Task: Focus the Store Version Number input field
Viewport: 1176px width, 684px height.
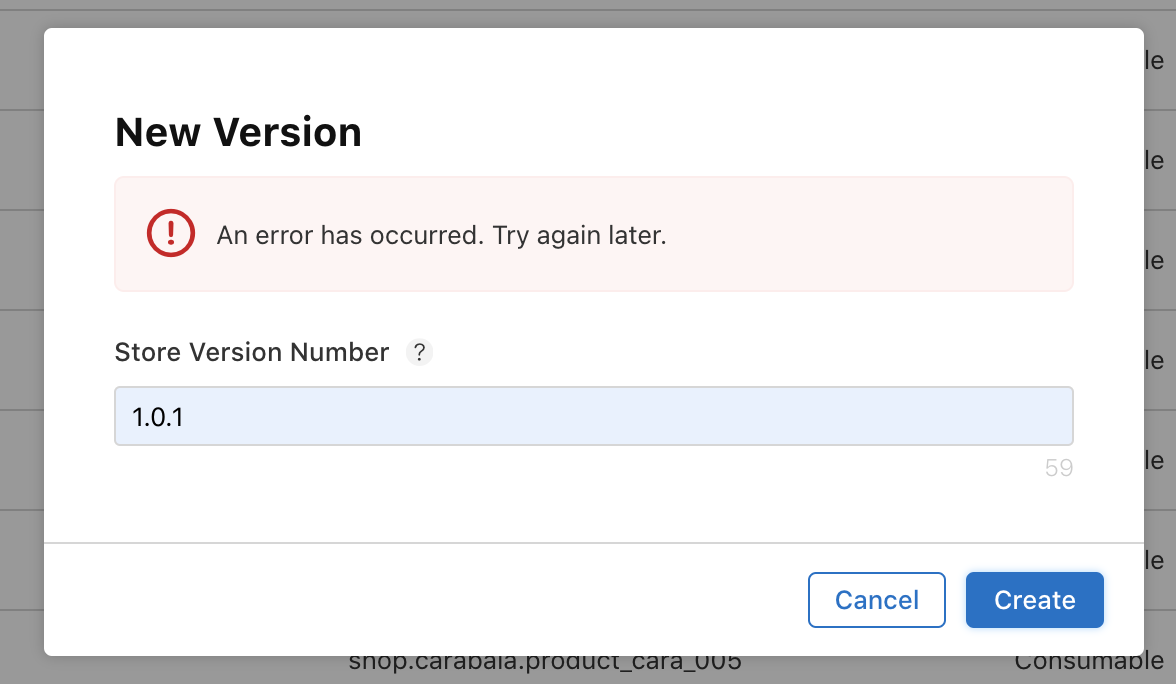Action: 593,416
